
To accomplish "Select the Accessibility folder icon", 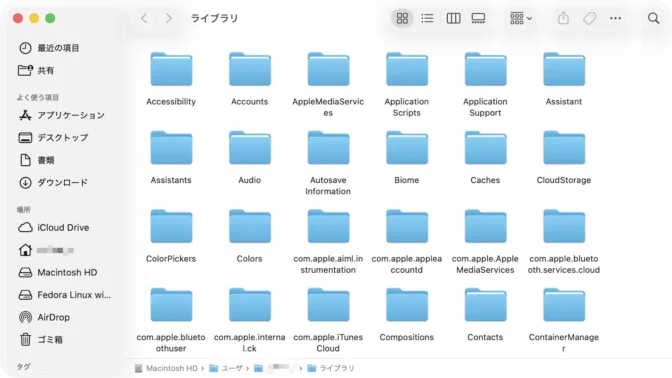I will tap(171, 69).
